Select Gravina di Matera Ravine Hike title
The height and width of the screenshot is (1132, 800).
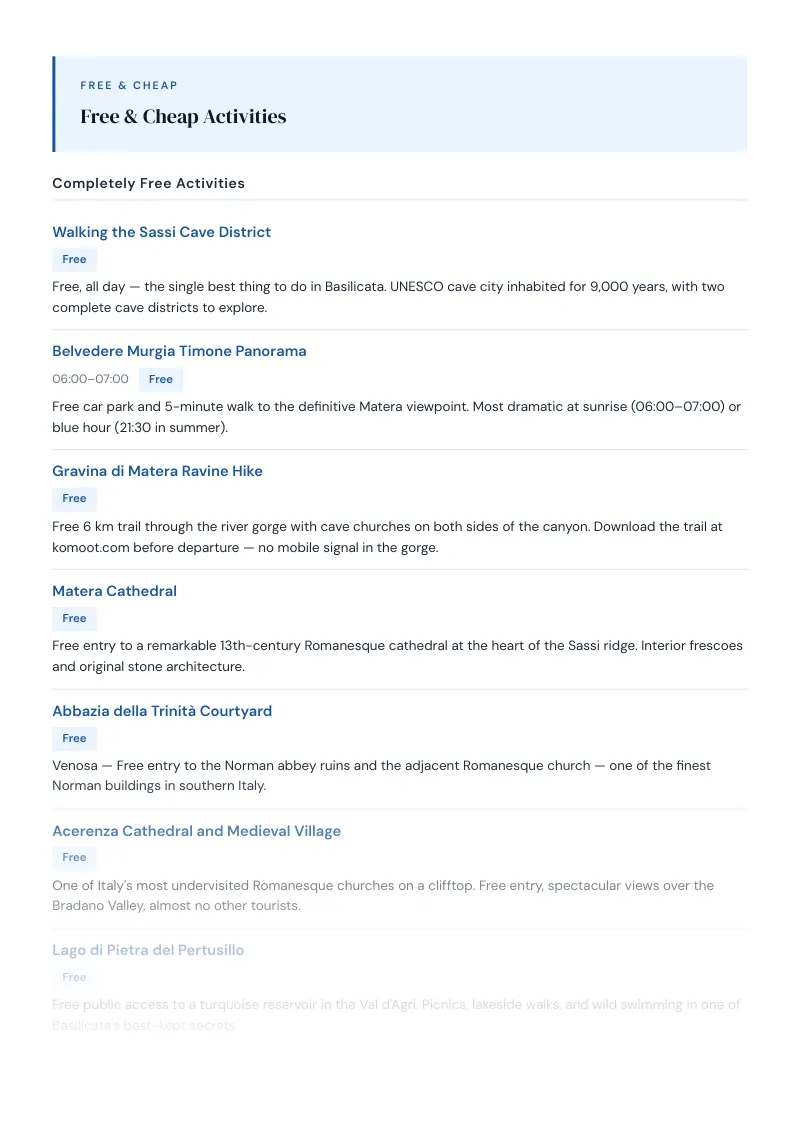(157, 471)
